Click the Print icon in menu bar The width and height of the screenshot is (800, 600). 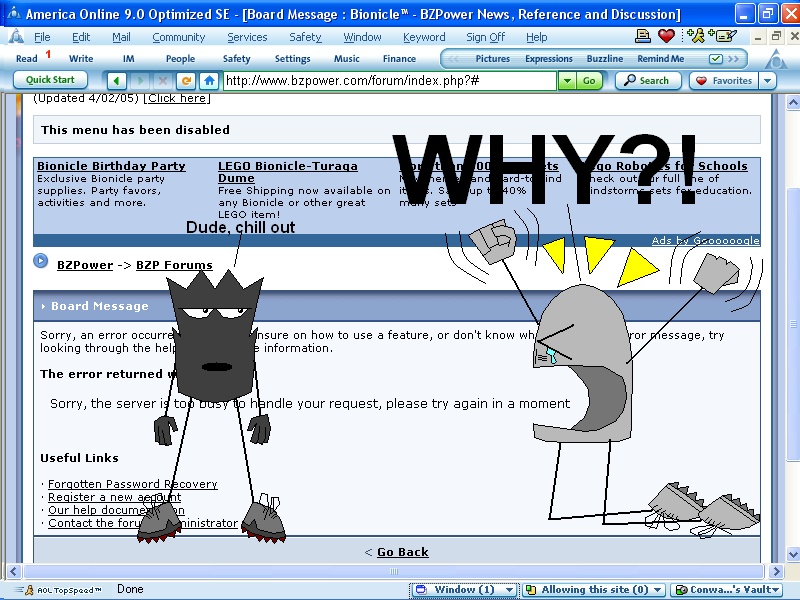point(642,36)
